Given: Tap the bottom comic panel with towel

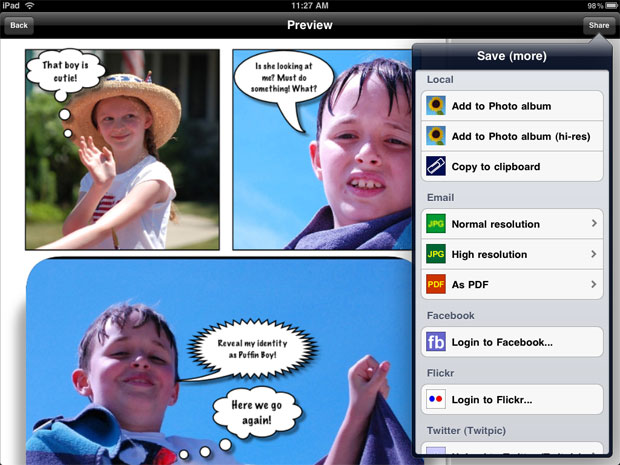Looking at the screenshot, I should (x=219, y=361).
